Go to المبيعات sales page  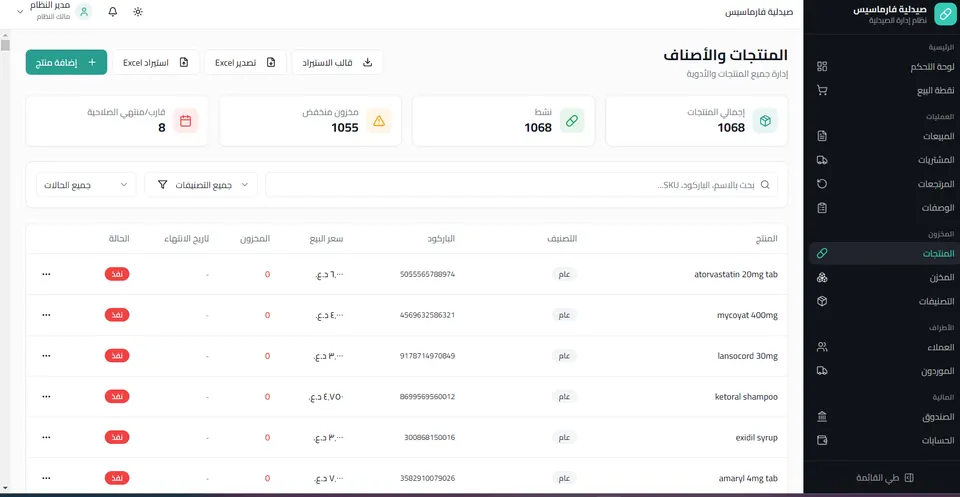tap(883, 136)
